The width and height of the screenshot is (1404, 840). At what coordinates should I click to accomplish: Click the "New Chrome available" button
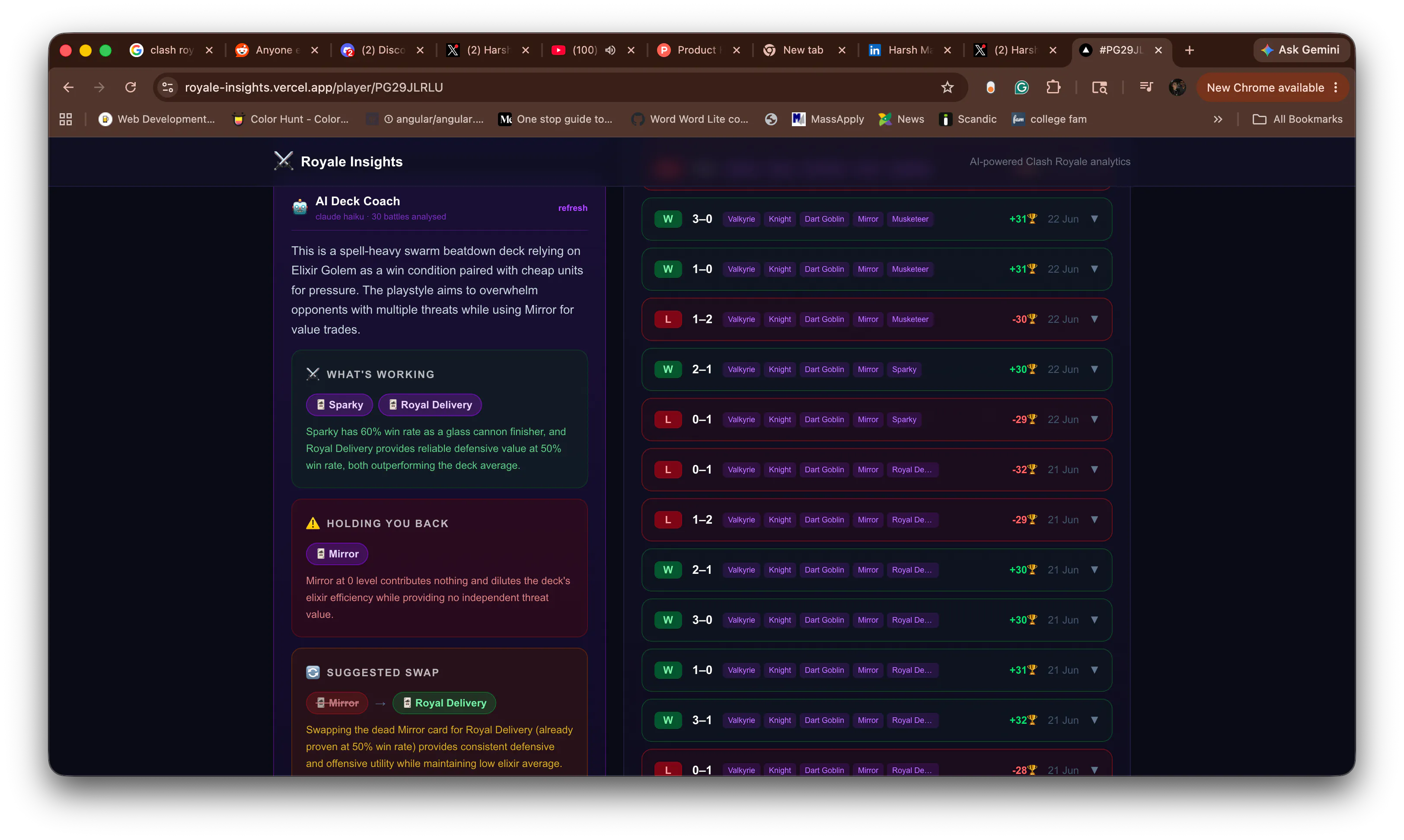[1272, 87]
